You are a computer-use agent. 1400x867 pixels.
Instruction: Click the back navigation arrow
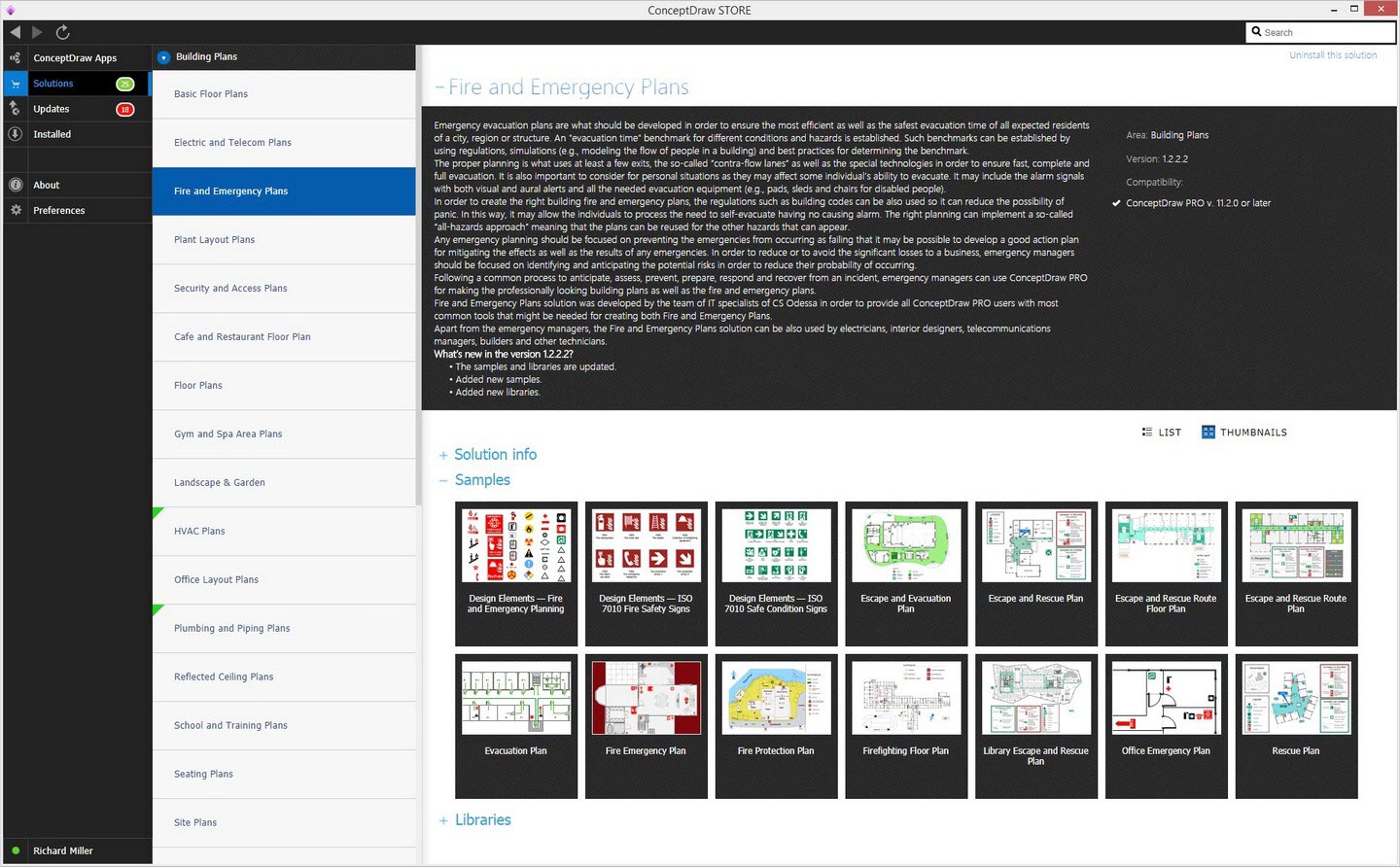(x=15, y=32)
